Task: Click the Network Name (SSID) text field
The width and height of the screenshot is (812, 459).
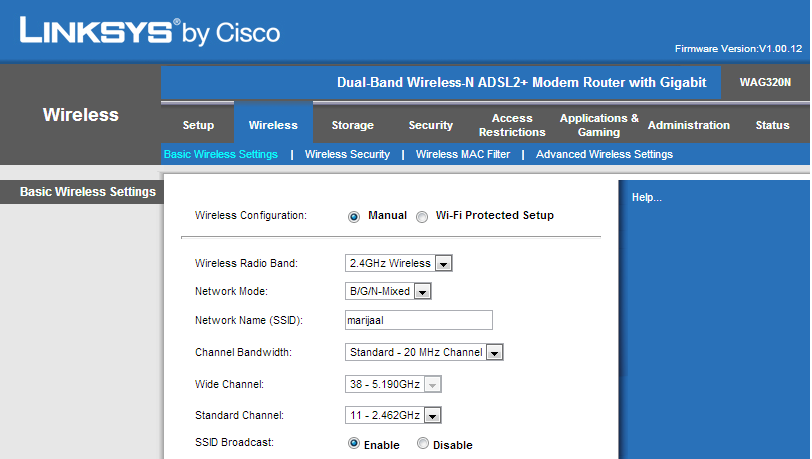Action: [418, 320]
